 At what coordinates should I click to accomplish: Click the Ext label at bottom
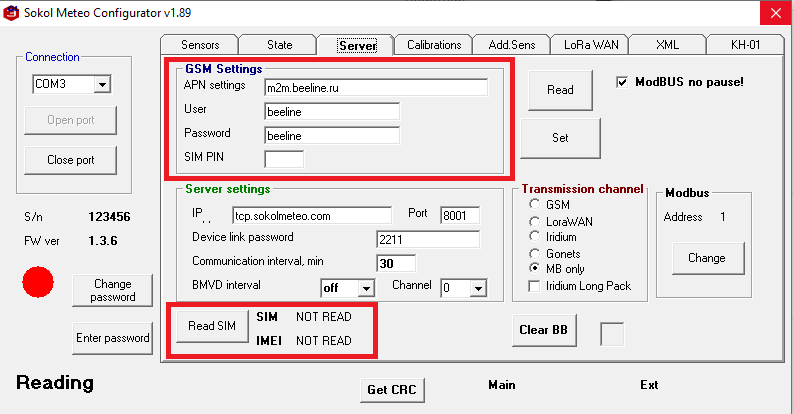649,385
